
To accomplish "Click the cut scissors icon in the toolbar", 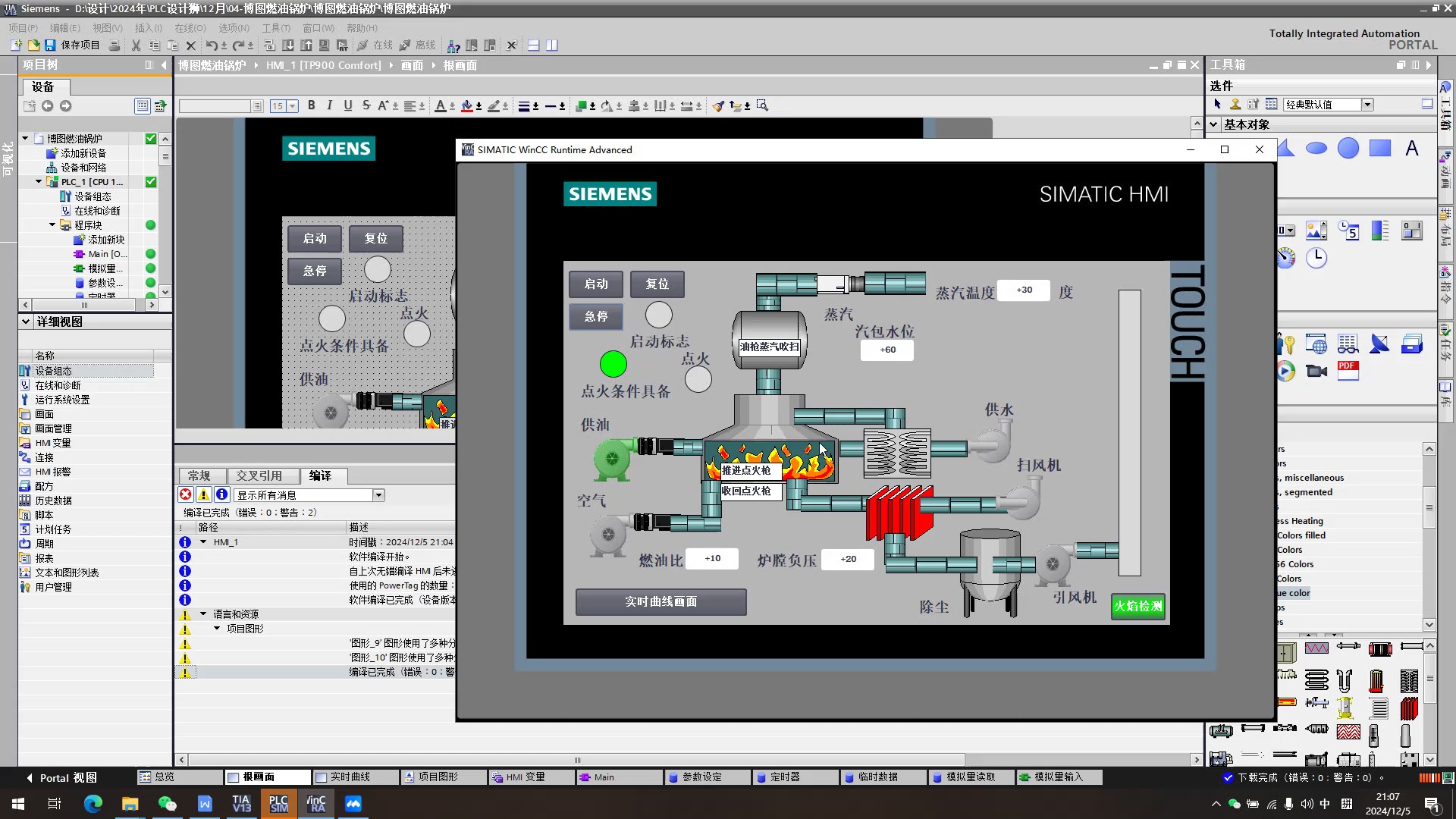I will click(136, 45).
